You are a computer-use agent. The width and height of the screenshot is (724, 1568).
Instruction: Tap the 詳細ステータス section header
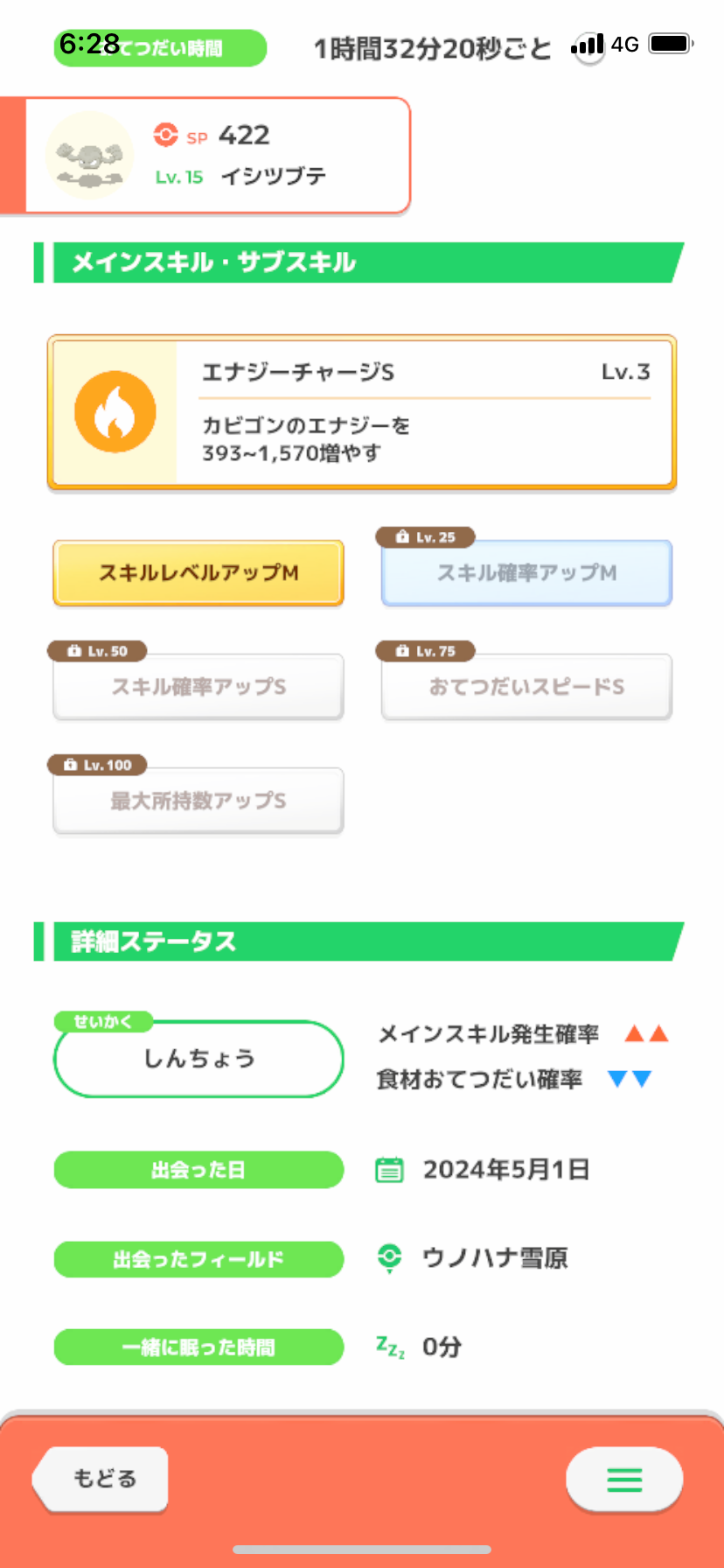point(359,941)
